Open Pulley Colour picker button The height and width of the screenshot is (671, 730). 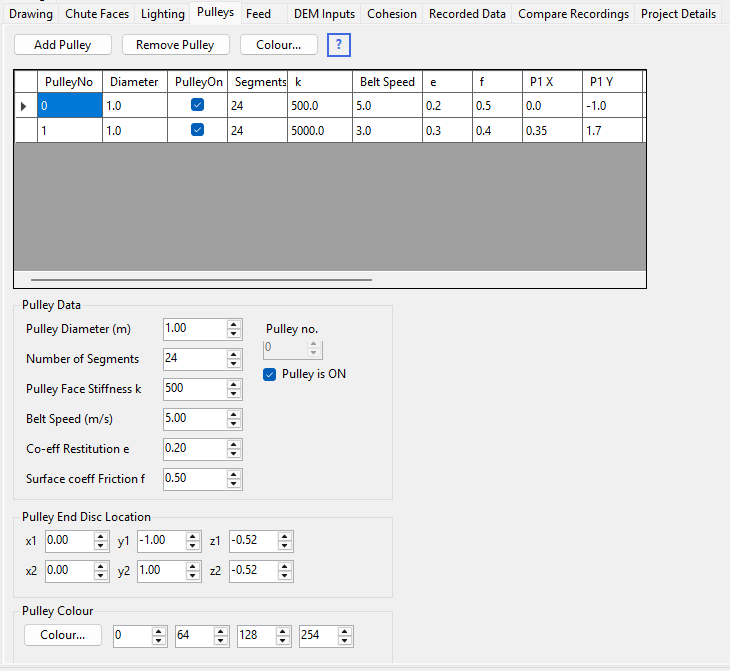tap(63, 635)
